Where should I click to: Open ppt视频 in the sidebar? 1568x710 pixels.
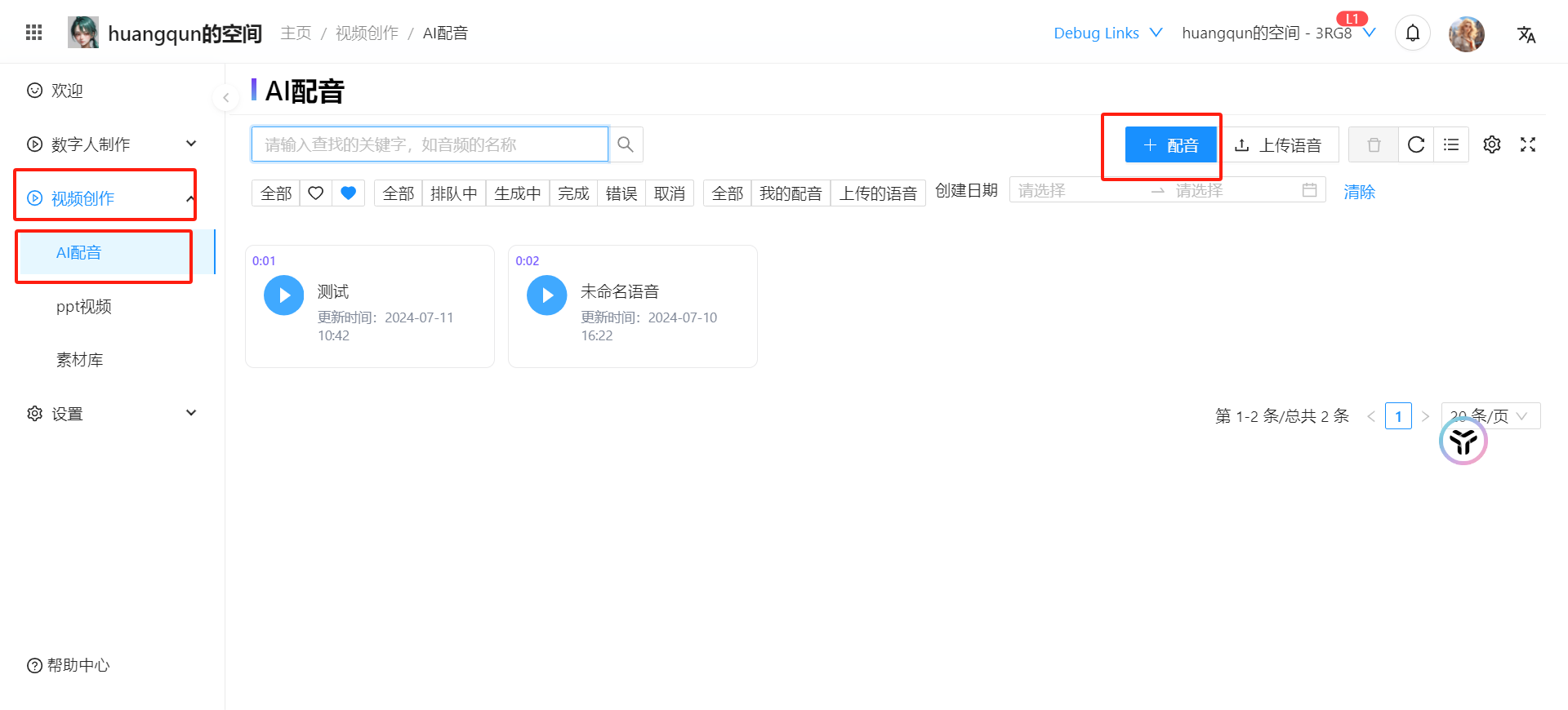click(x=84, y=307)
